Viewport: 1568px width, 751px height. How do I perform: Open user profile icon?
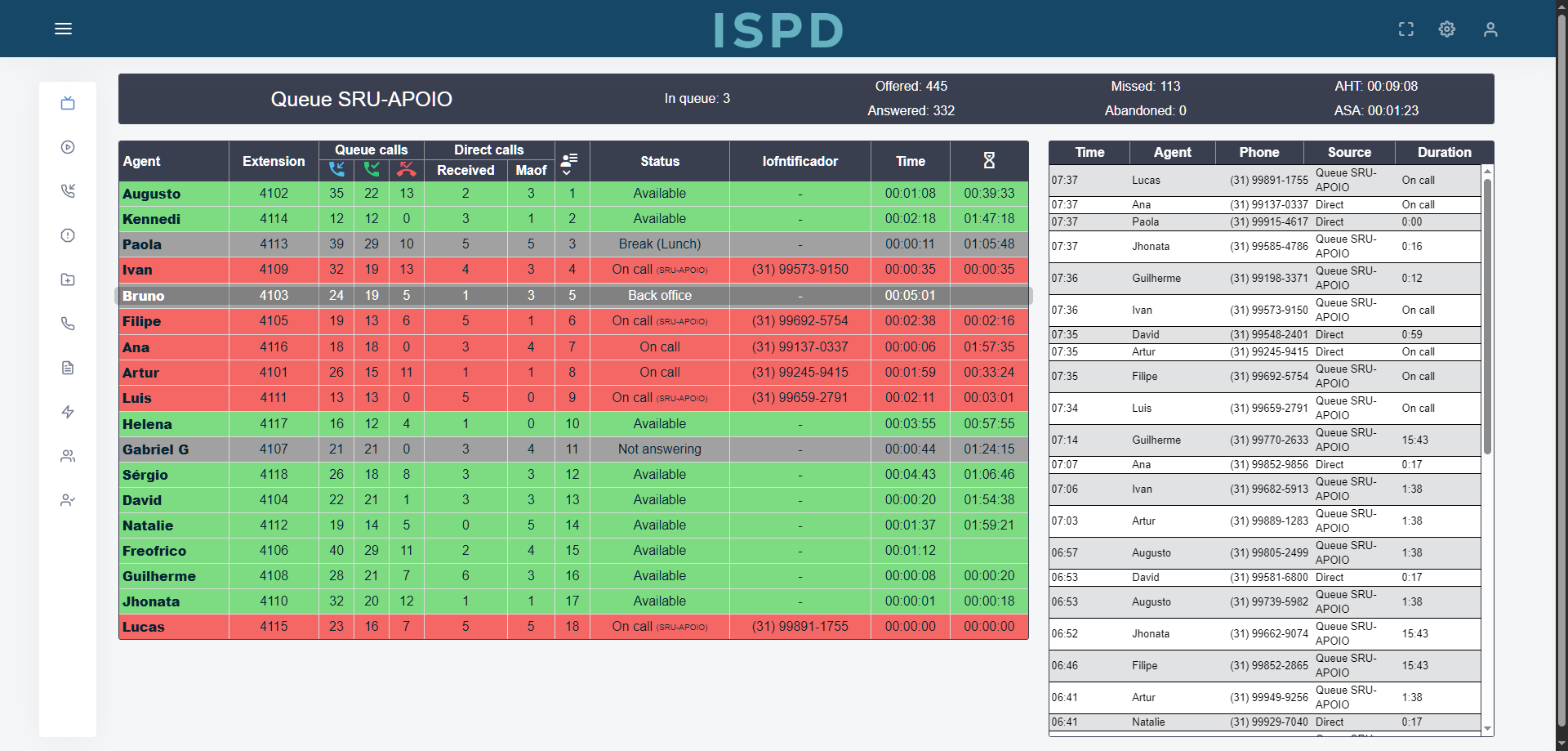click(1490, 29)
